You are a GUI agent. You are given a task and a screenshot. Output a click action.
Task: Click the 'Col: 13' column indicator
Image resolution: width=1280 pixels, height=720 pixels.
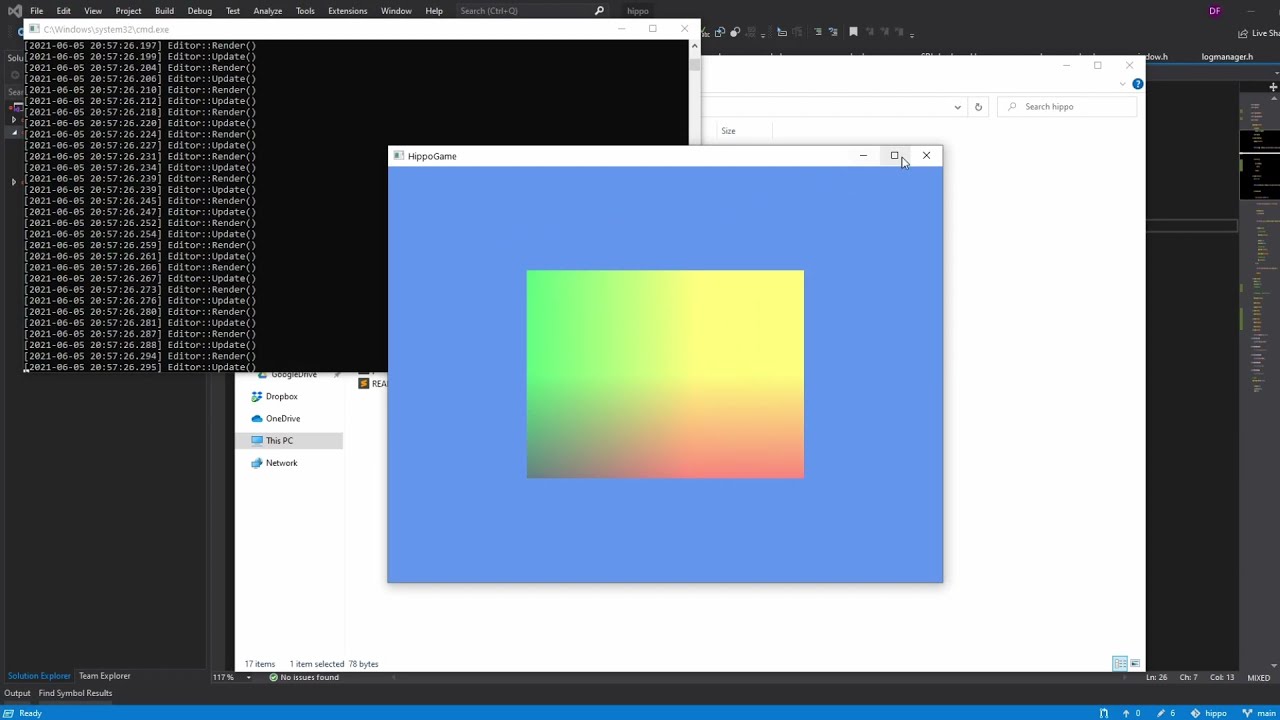(1222, 678)
